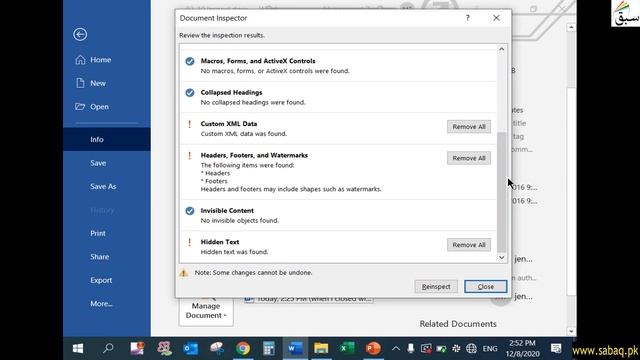The image size is (640, 360).
Task: Open Manage Document dropdown behind the dialog
Action: (x=206, y=311)
